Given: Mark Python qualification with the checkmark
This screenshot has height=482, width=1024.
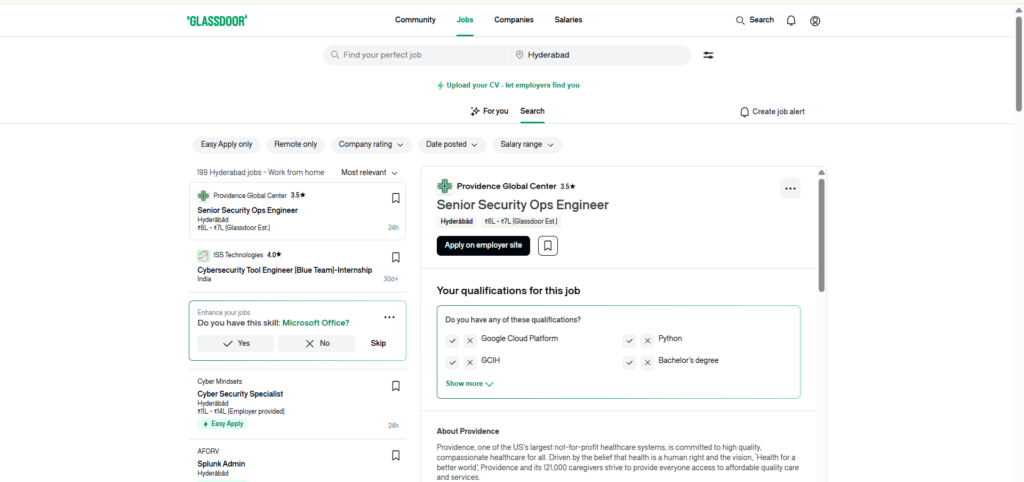Looking at the screenshot, I should (629, 340).
